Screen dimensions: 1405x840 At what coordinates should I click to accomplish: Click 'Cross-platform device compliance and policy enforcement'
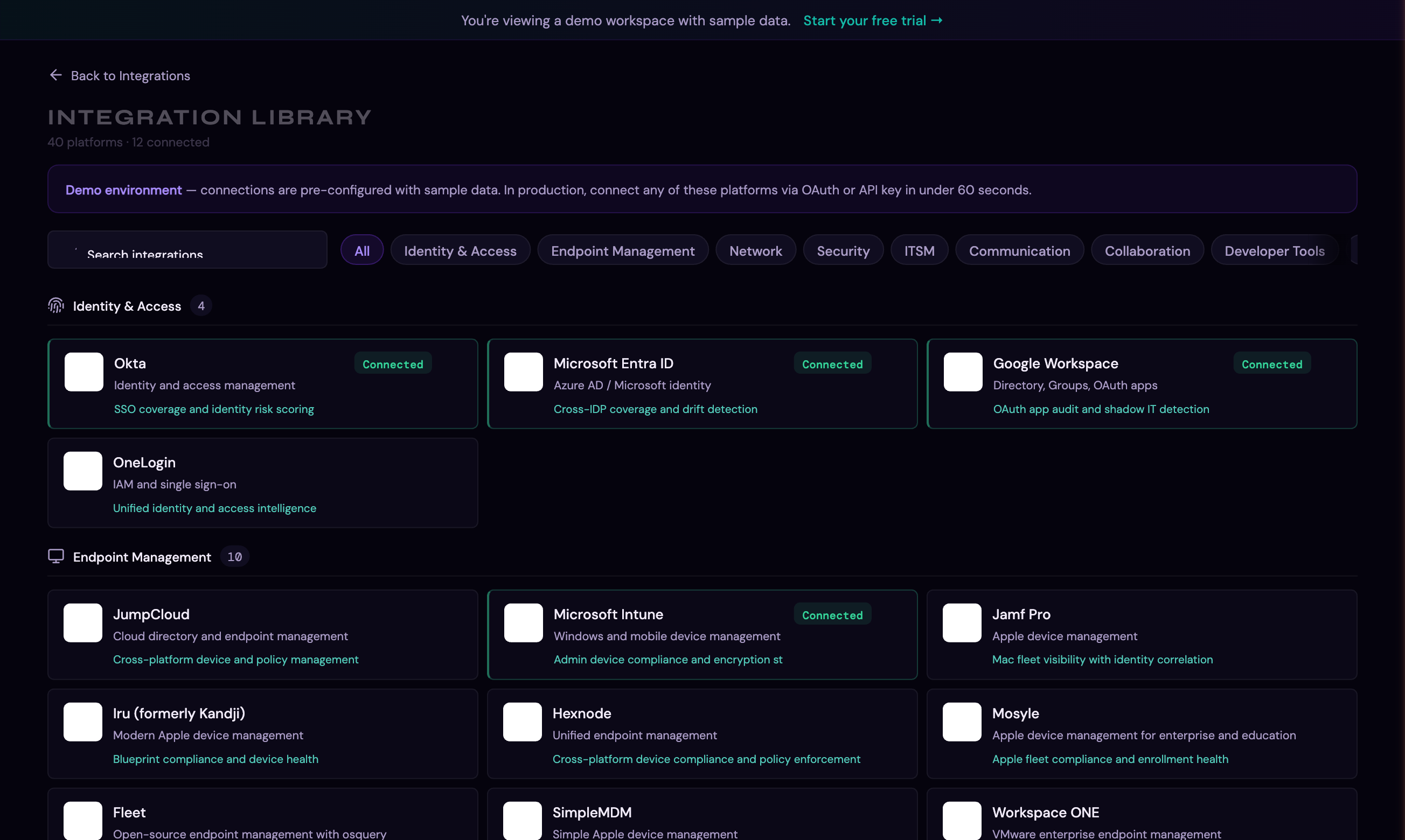[x=706, y=759]
